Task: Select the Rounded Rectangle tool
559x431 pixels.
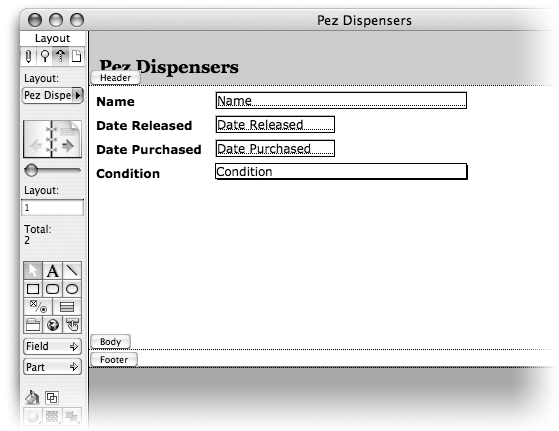Action: [x=52, y=289]
